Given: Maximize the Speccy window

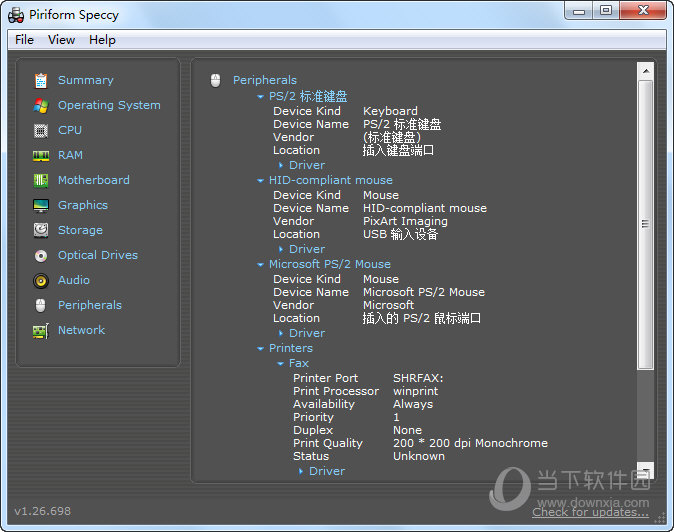Looking at the screenshot, I should coord(606,10).
